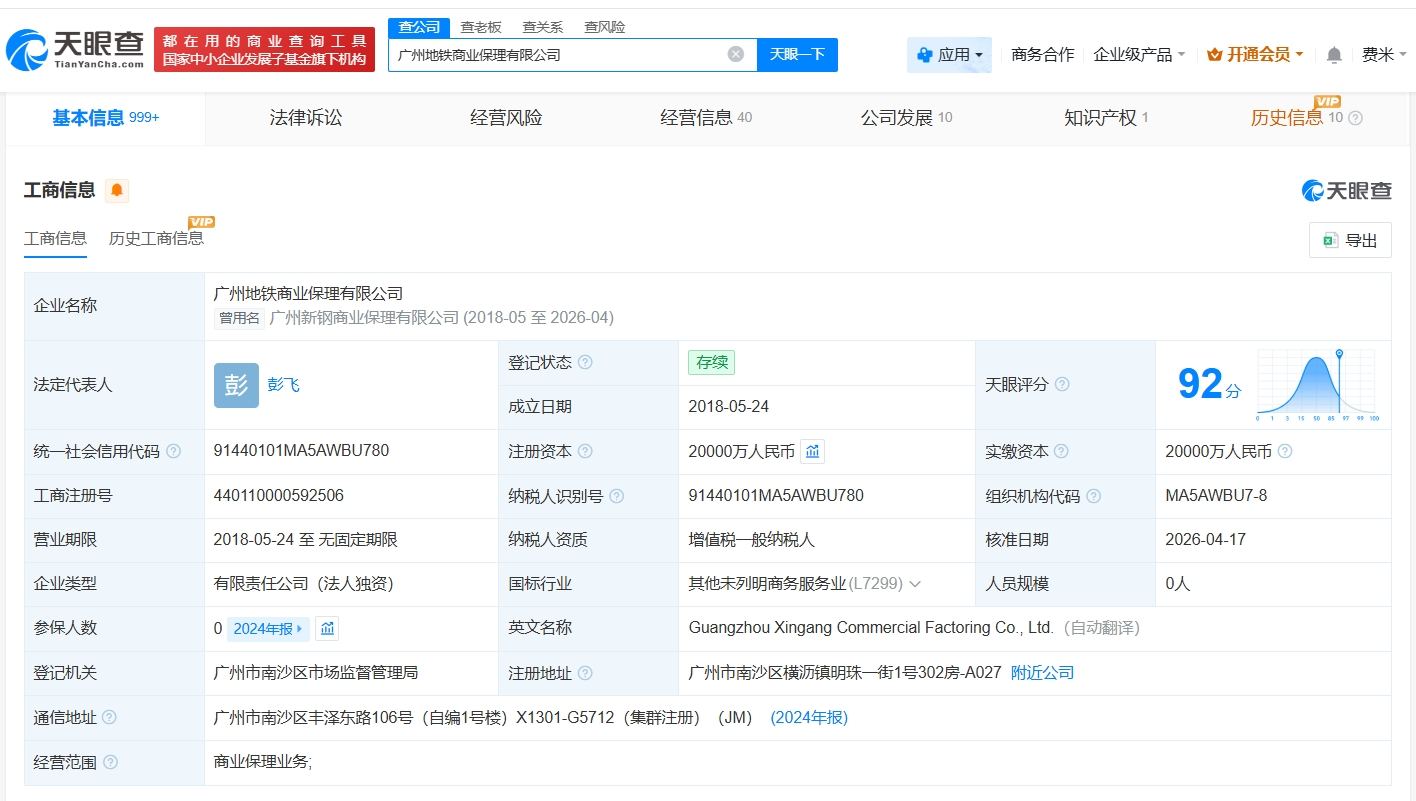Open the insured headcount chart icon

tap(327, 629)
